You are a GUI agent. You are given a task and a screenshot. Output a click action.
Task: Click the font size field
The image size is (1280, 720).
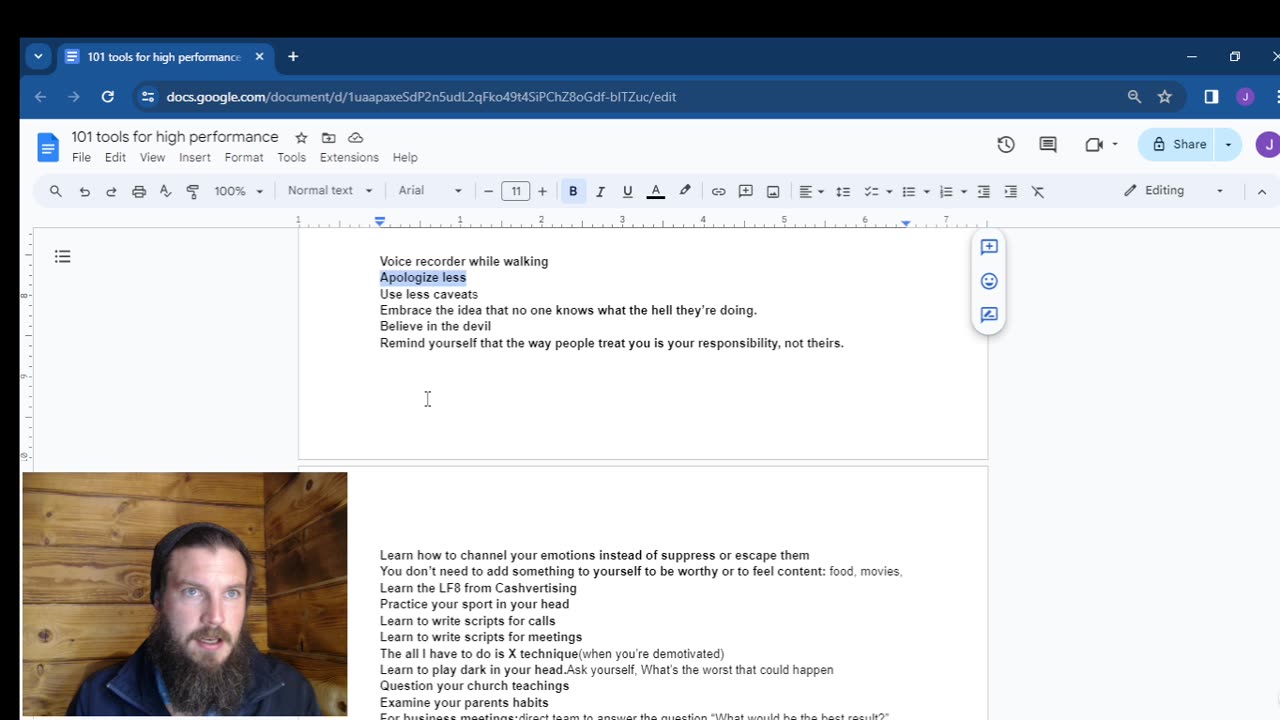(515, 191)
